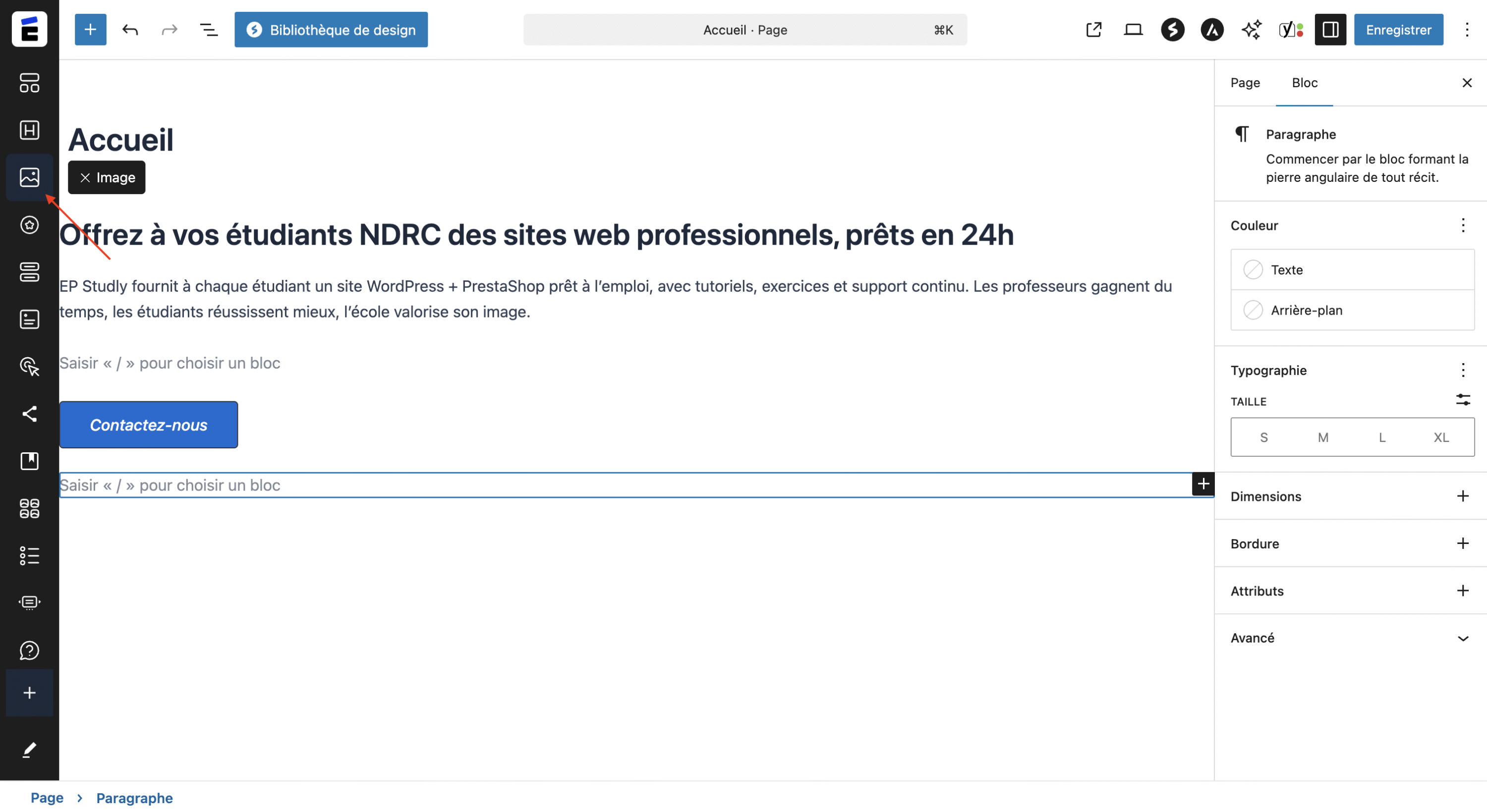This screenshot has width=1487, height=812.
Task: Click the Enregistrer button
Action: click(1398, 29)
